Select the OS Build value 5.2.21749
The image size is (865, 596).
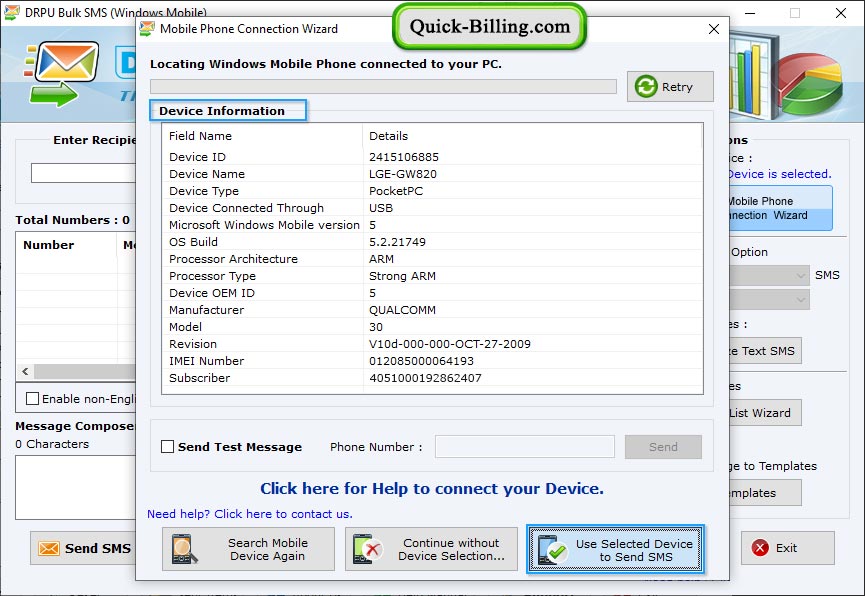[397, 242]
